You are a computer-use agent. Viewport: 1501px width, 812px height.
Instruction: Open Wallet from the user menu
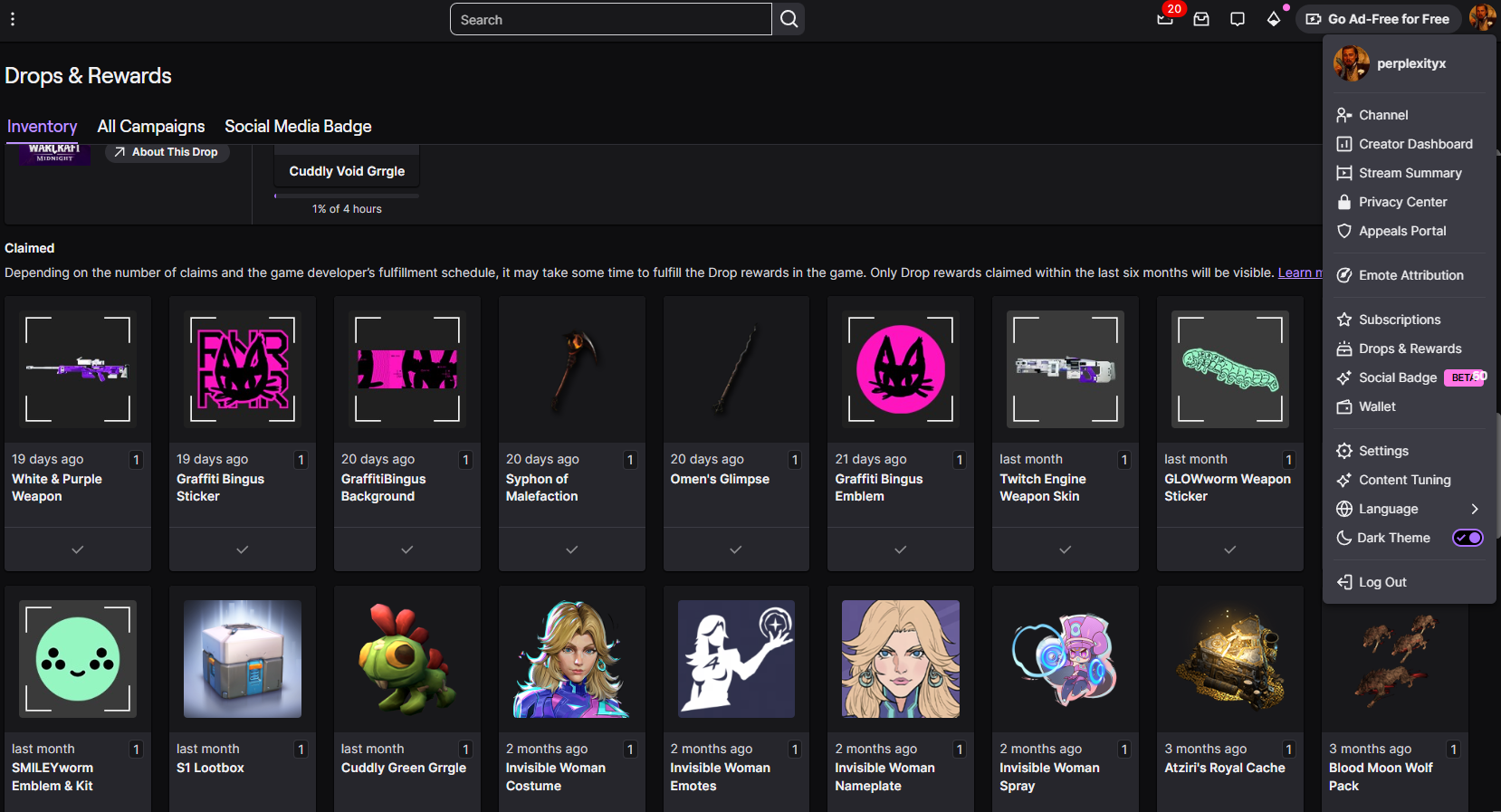click(1376, 406)
